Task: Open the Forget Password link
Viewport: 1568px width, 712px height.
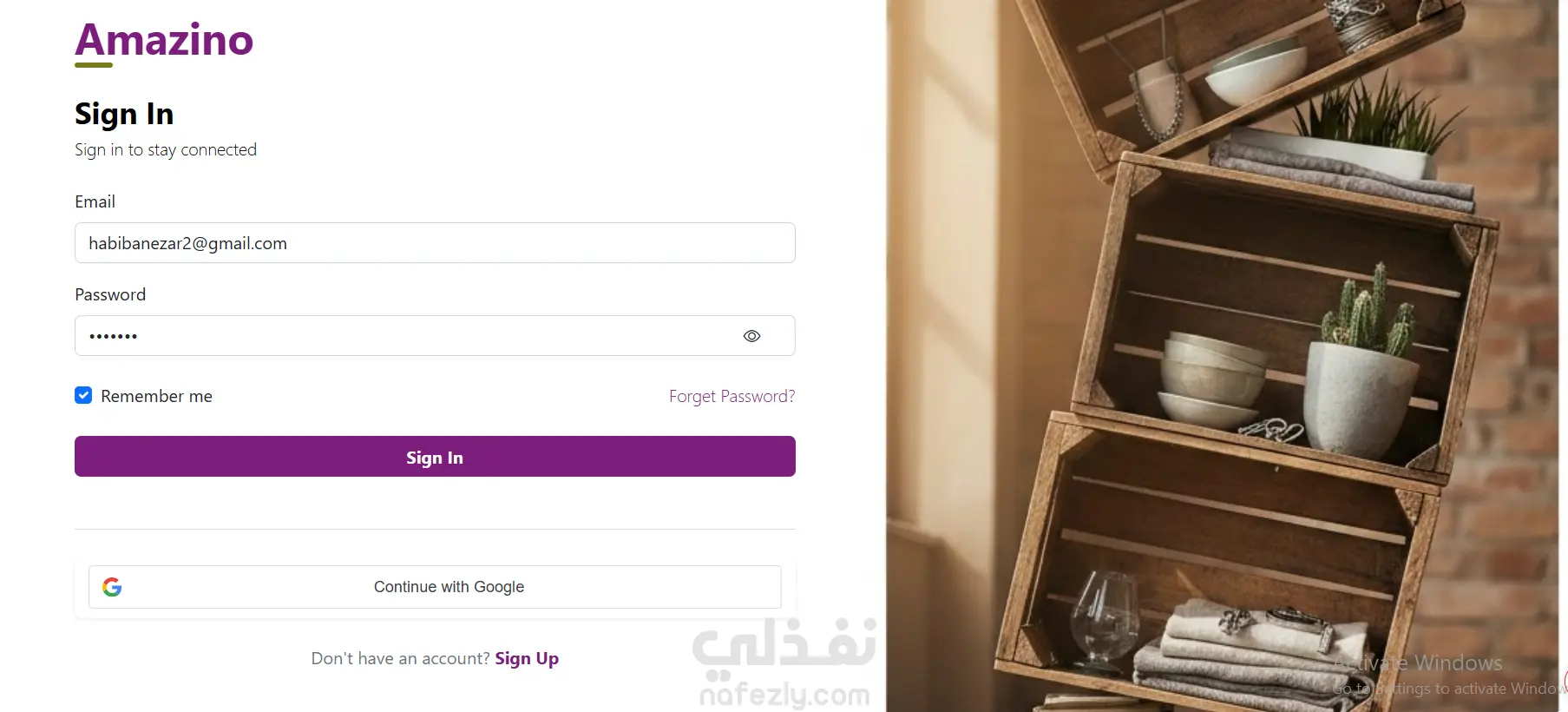Action: [x=732, y=396]
